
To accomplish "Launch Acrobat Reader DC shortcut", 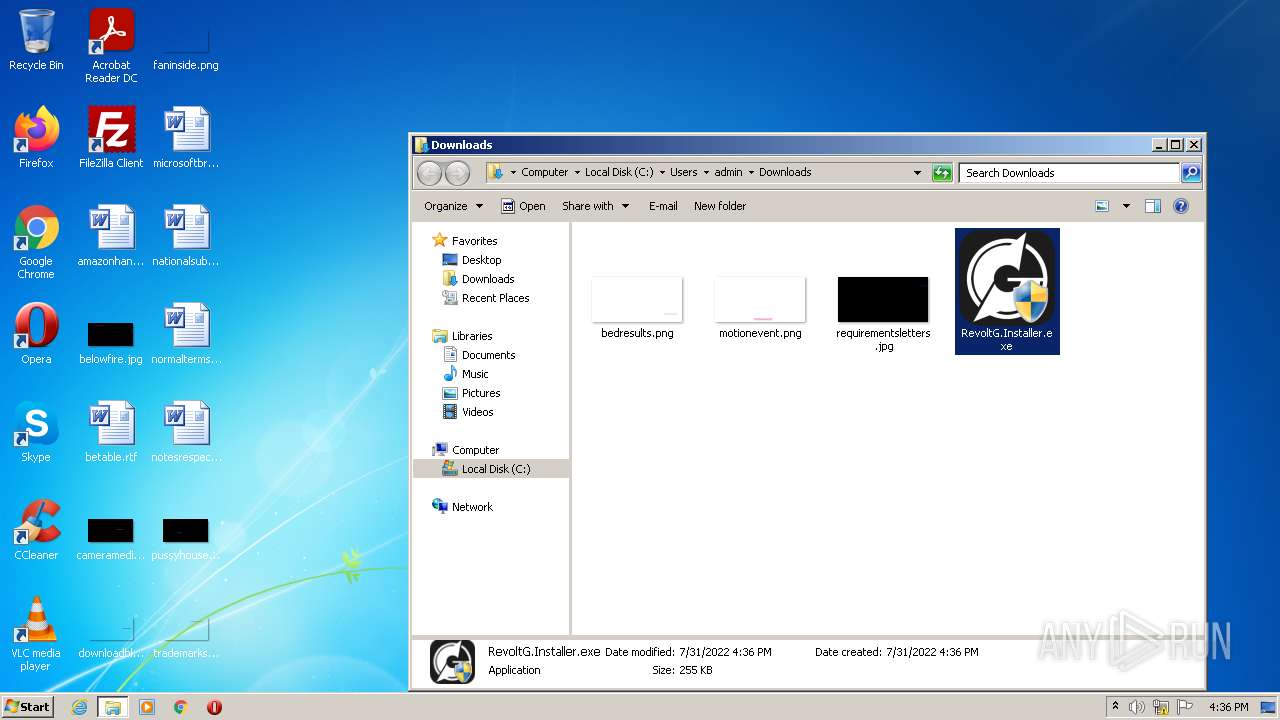I will (x=111, y=46).
